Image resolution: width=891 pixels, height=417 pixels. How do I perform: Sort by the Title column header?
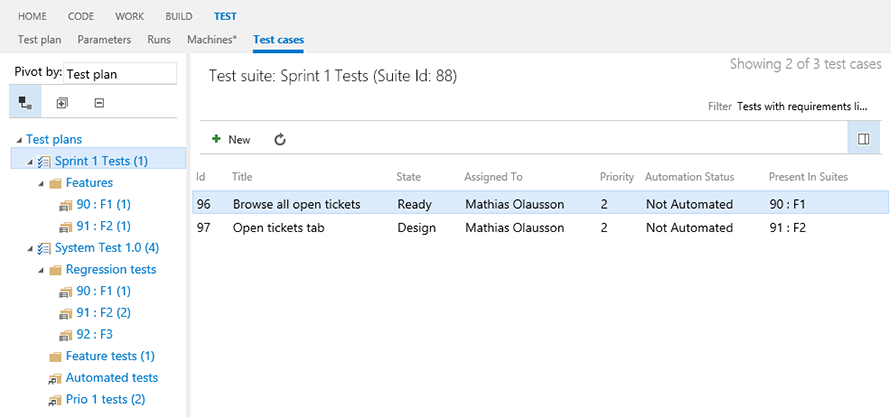point(242,177)
